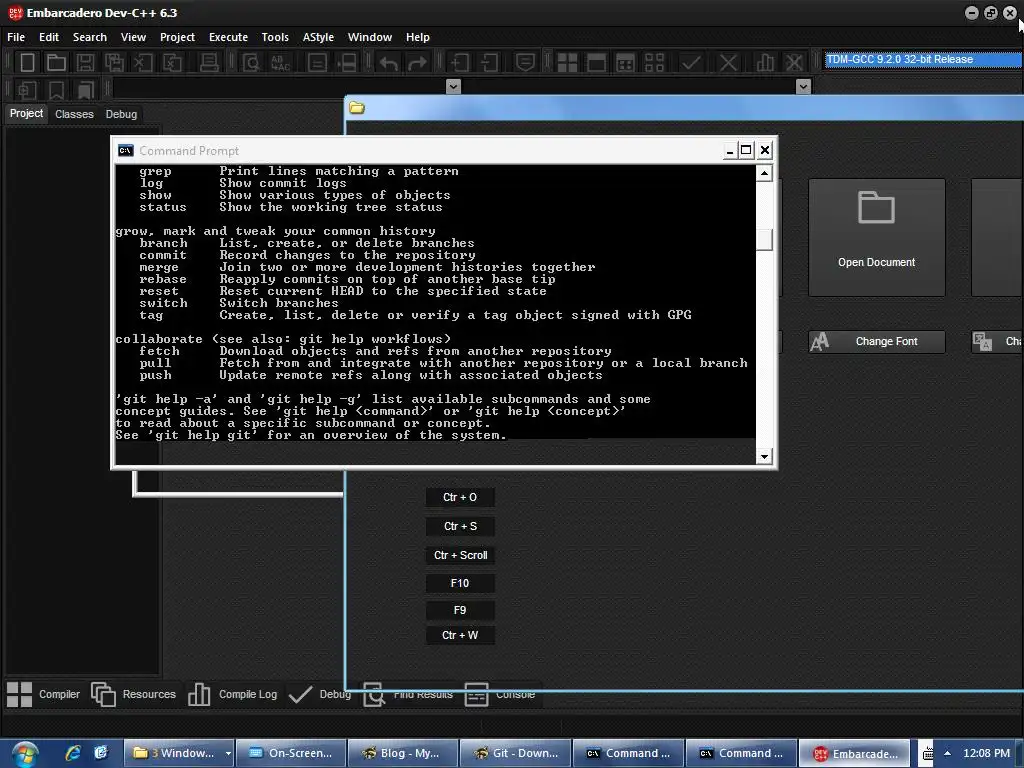Switch to the Debug sidebar tab

[x=121, y=114]
